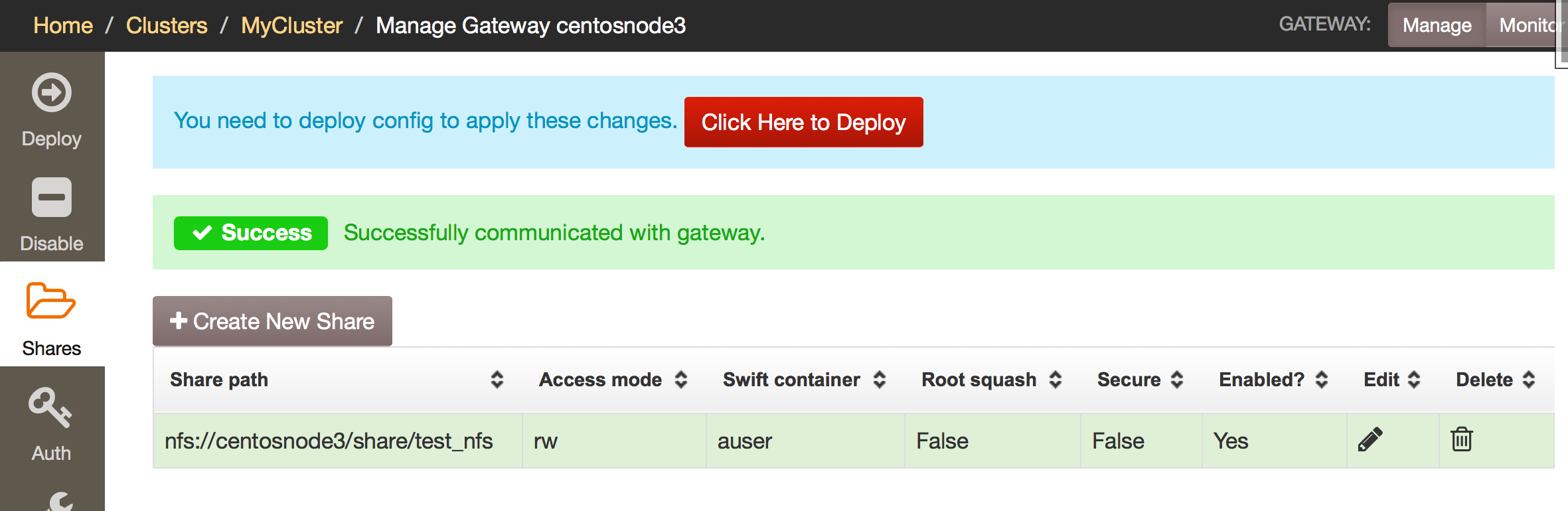Click the Success checkmark badge
1568x511 pixels.
251,233
